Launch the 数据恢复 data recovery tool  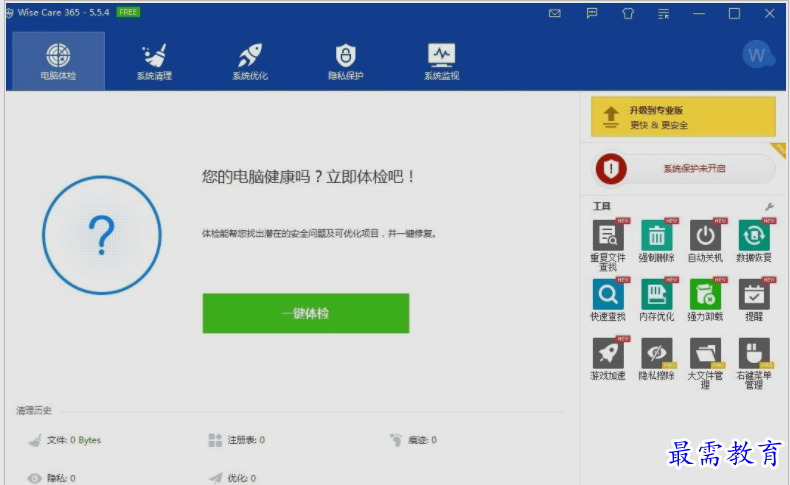pos(754,241)
